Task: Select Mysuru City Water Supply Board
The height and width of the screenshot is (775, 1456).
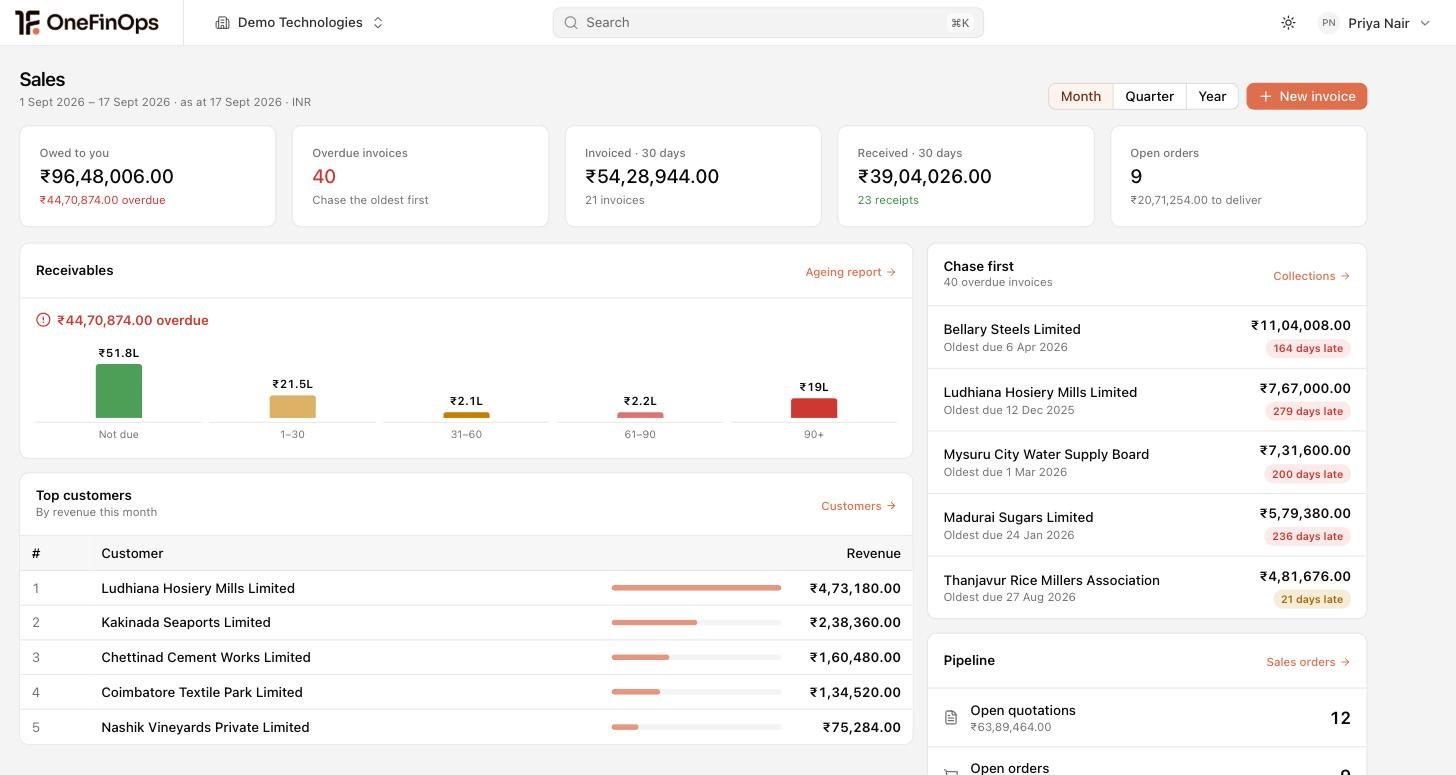Action: pyautogui.click(x=1147, y=462)
